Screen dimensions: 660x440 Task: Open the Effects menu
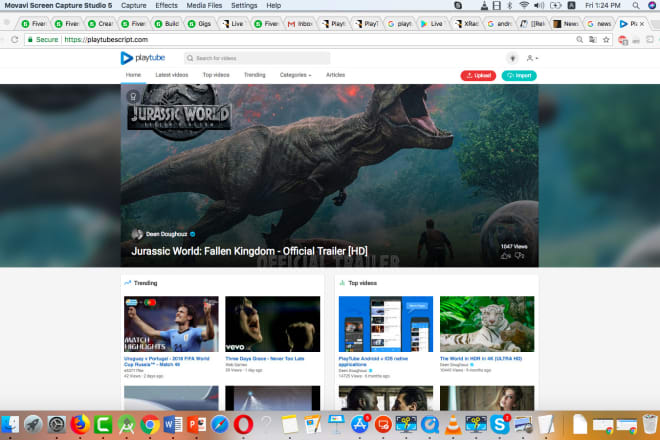[x=166, y=5]
